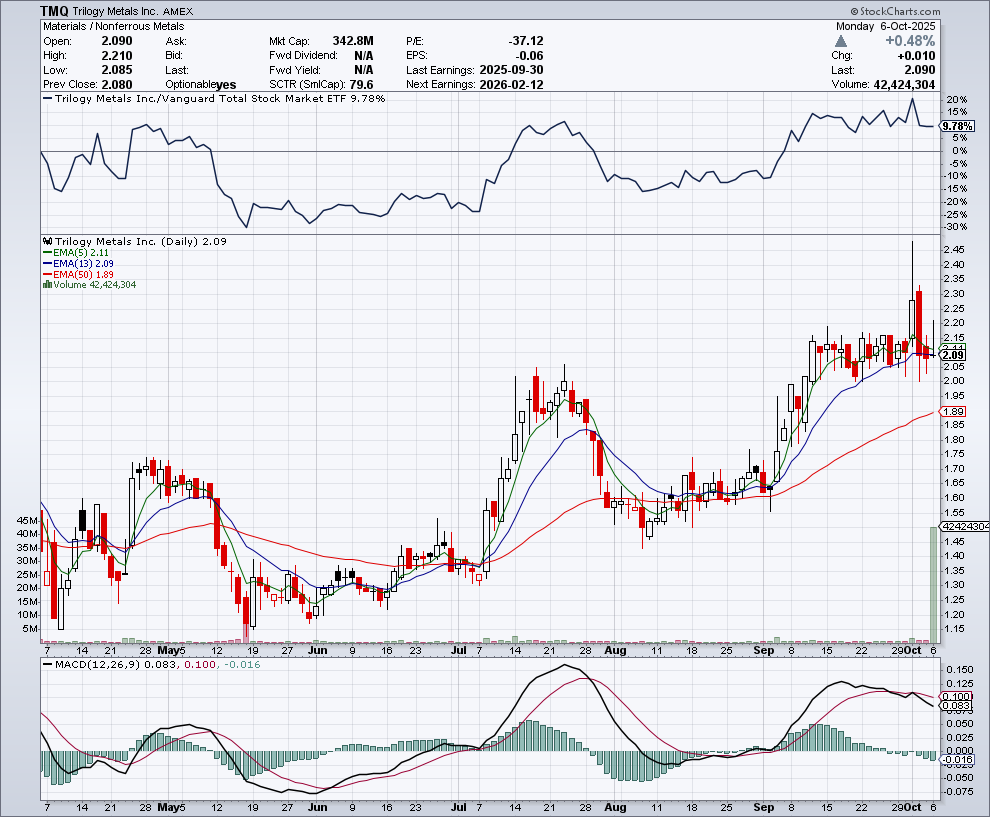990x817 pixels.
Task: Click the Last Earnings date 2025-09-30
Action: [511, 70]
